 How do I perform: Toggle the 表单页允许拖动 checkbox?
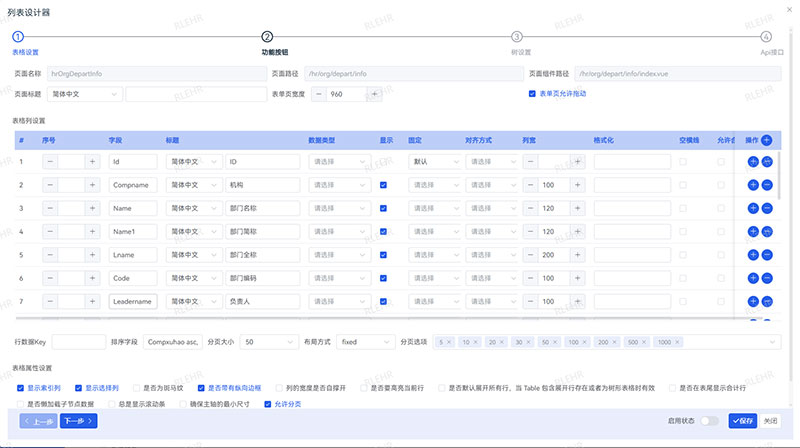[x=532, y=94]
